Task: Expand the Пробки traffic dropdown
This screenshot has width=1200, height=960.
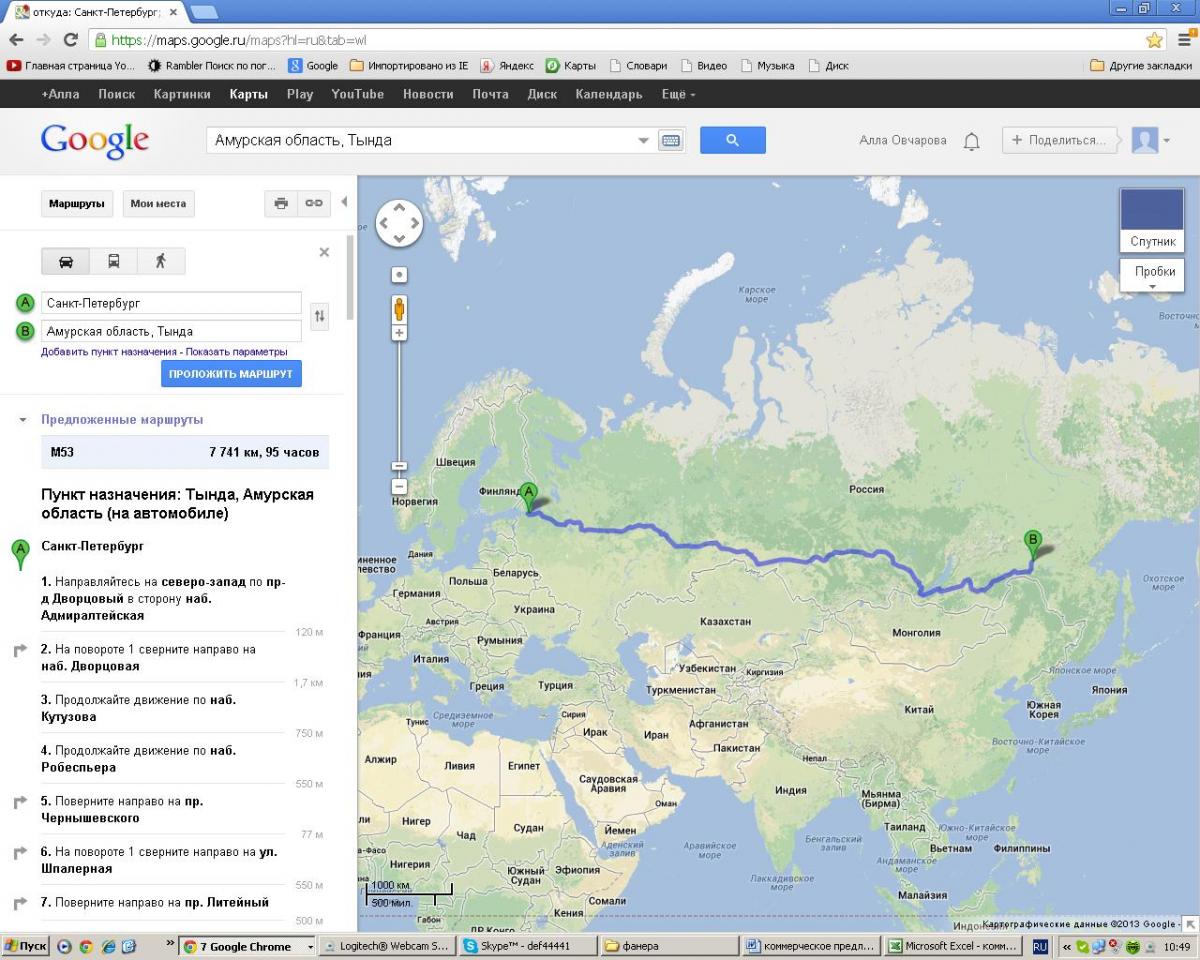Action: coord(1154,277)
